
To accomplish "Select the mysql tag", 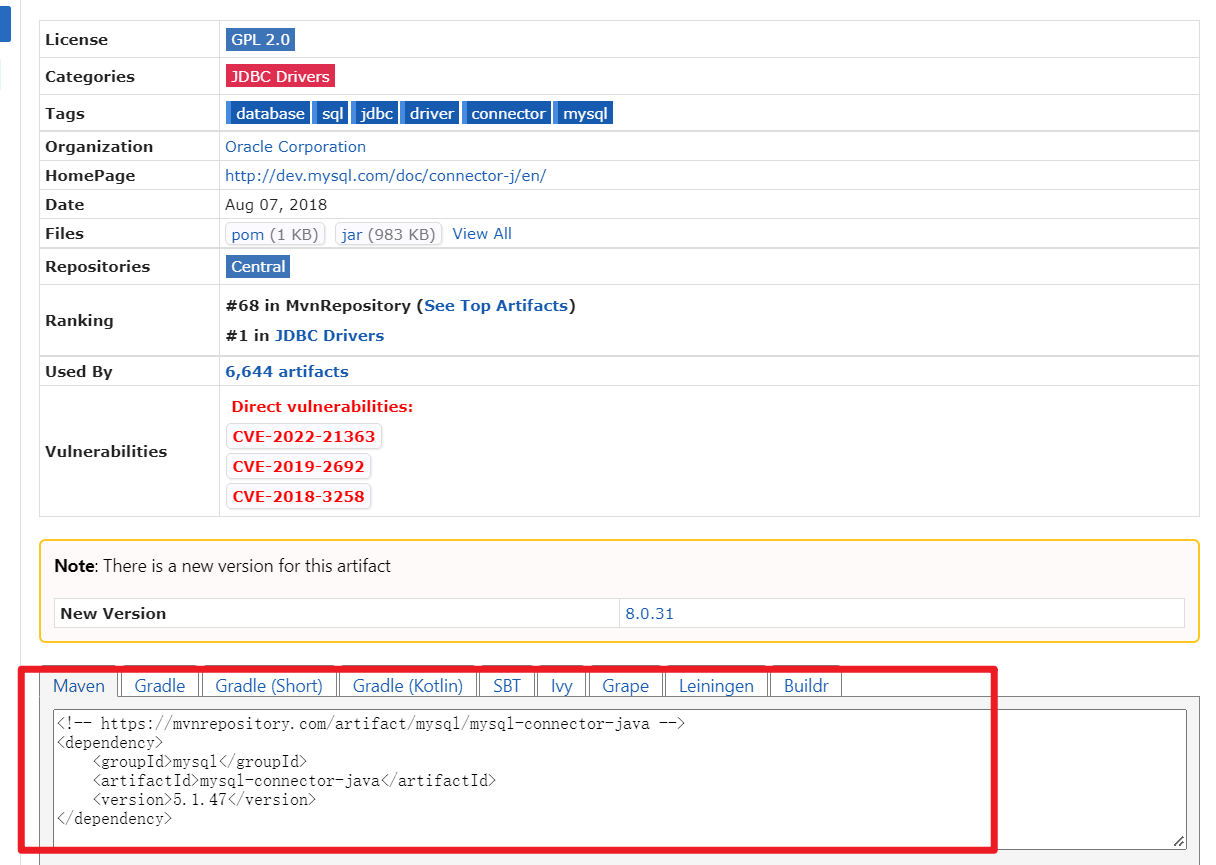I will 583,113.
